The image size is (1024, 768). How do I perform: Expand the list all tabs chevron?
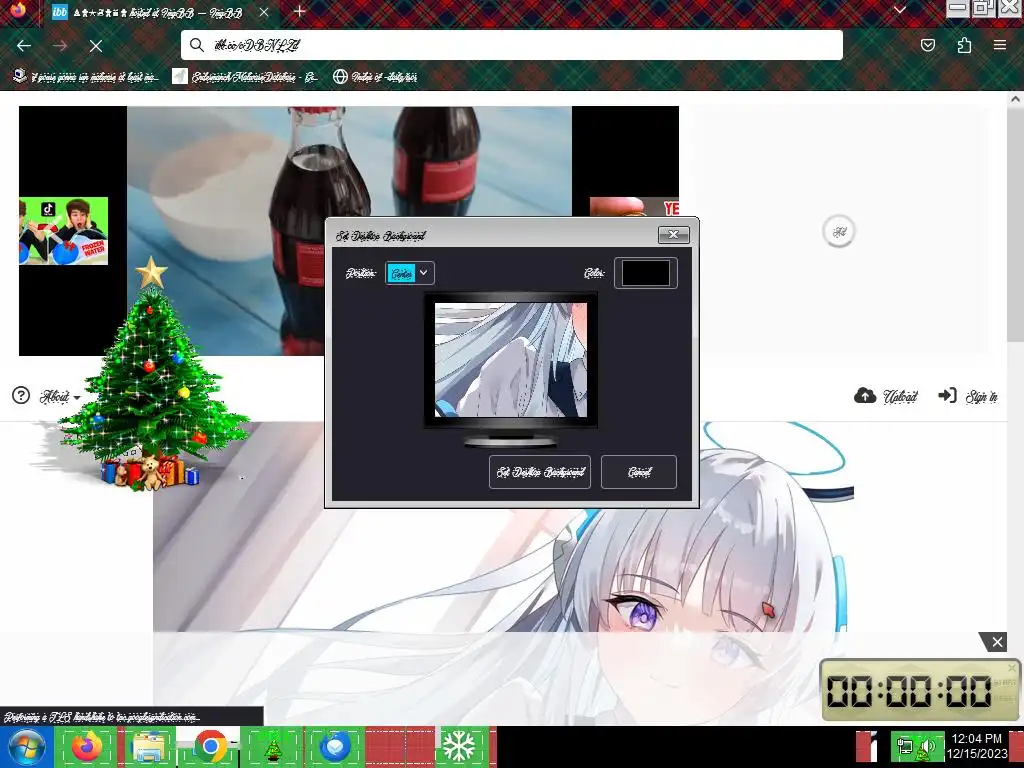tap(900, 10)
